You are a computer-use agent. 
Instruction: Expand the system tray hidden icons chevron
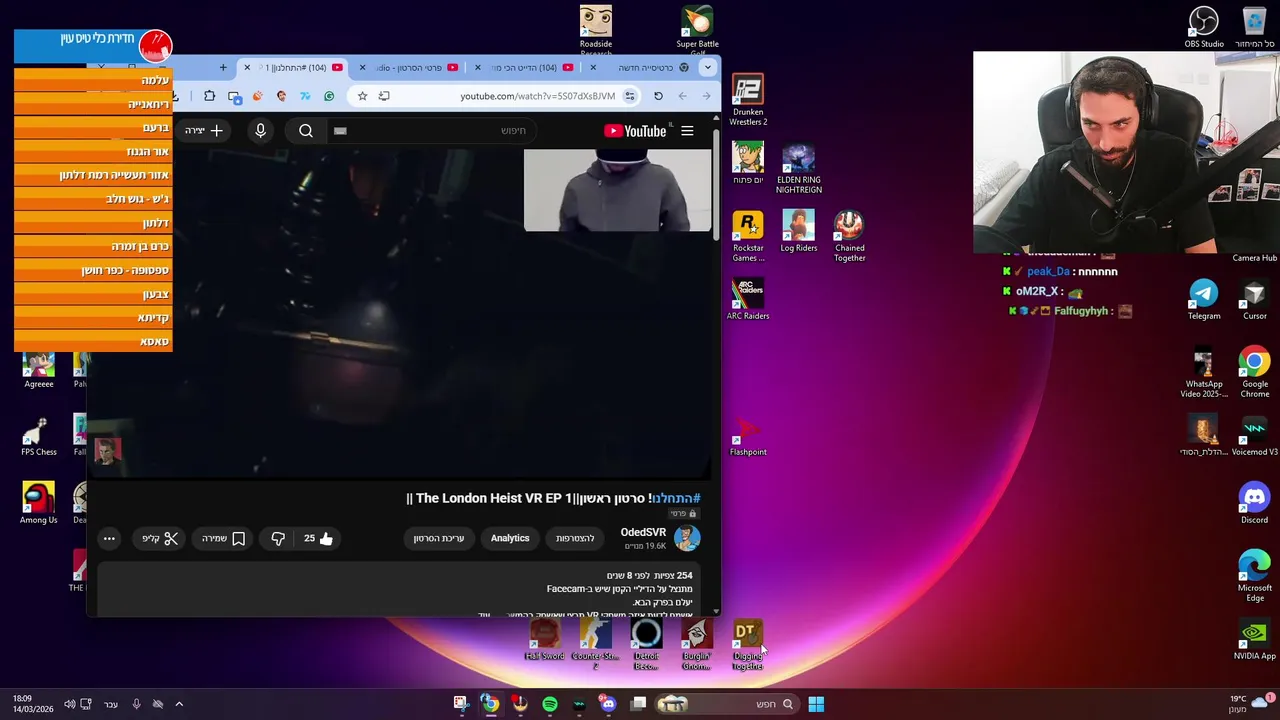179,704
